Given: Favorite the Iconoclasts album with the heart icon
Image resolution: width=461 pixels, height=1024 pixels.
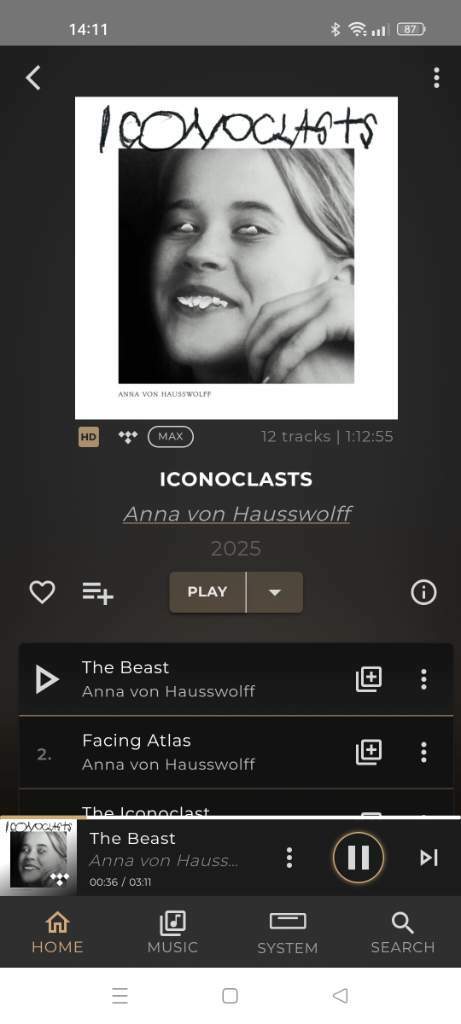Looking at the screenshot, I should pyautogui.click(x=42, y=592).
